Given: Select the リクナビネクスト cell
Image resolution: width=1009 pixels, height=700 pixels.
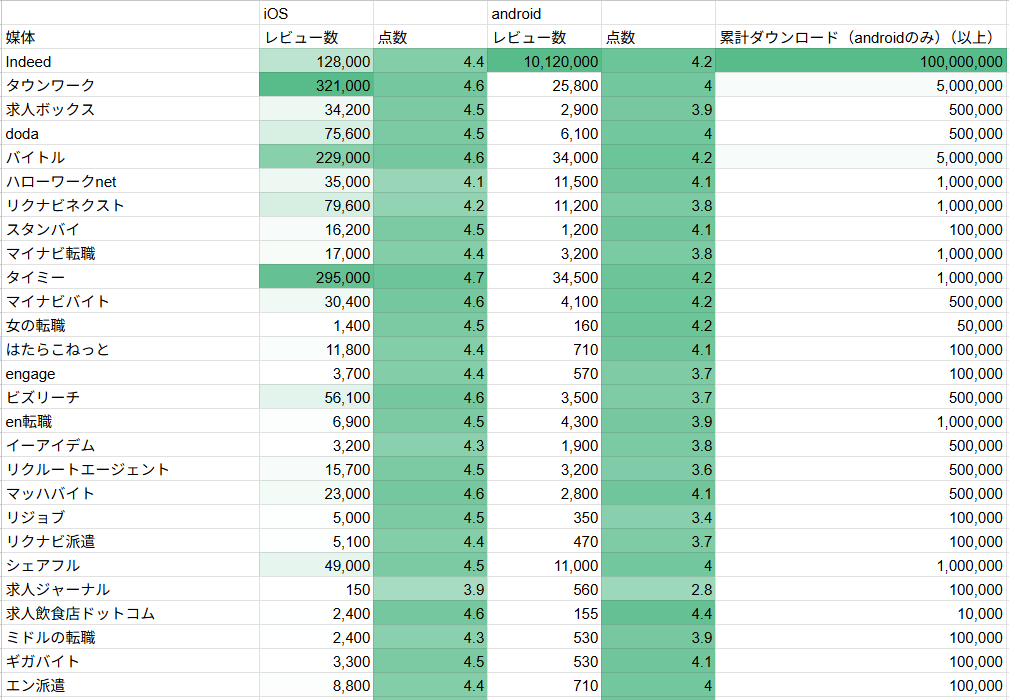Looking at the screenshot, I should (x=129, y=205).
